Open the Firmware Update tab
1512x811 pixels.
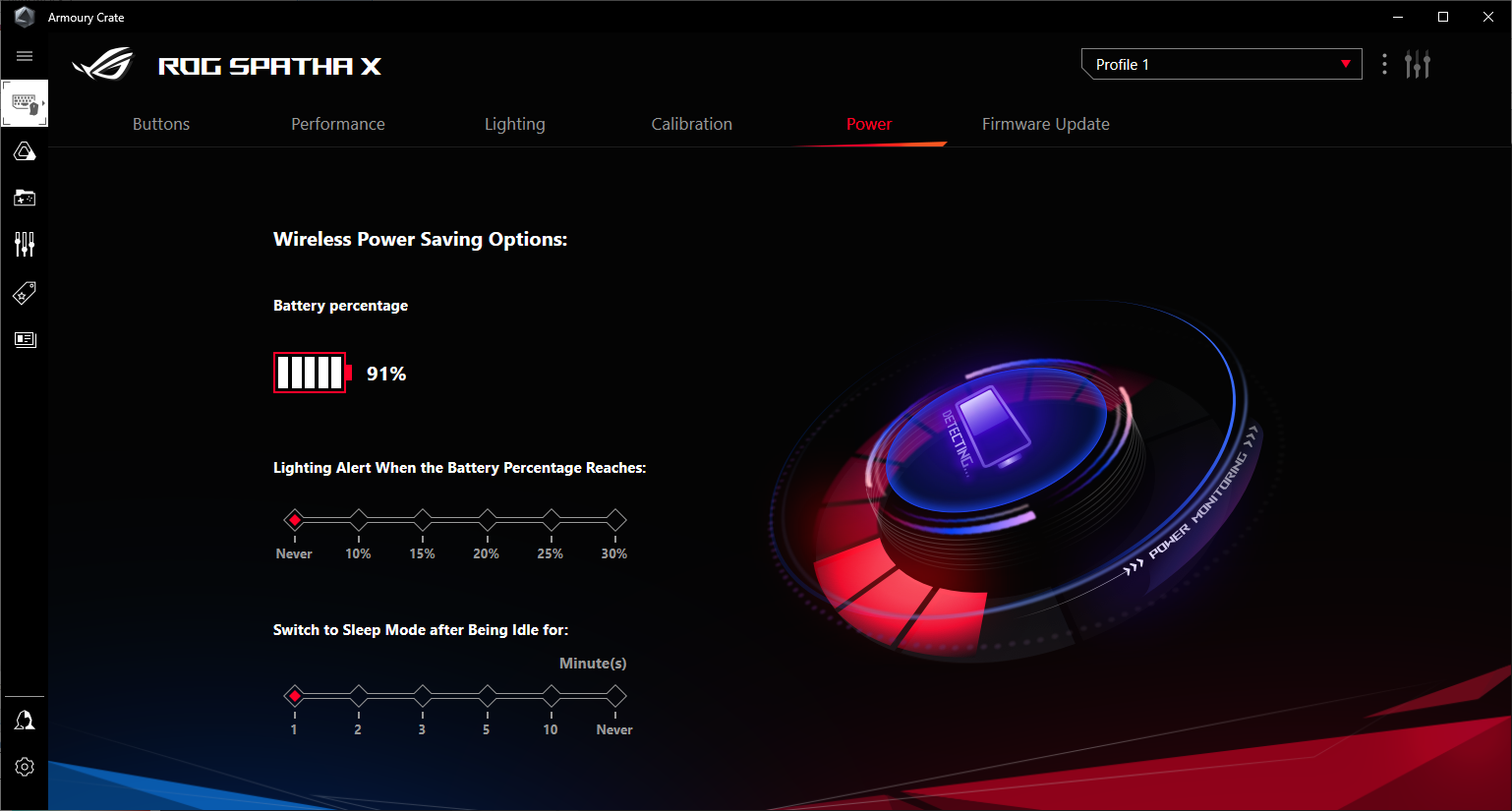(1046, 124)
